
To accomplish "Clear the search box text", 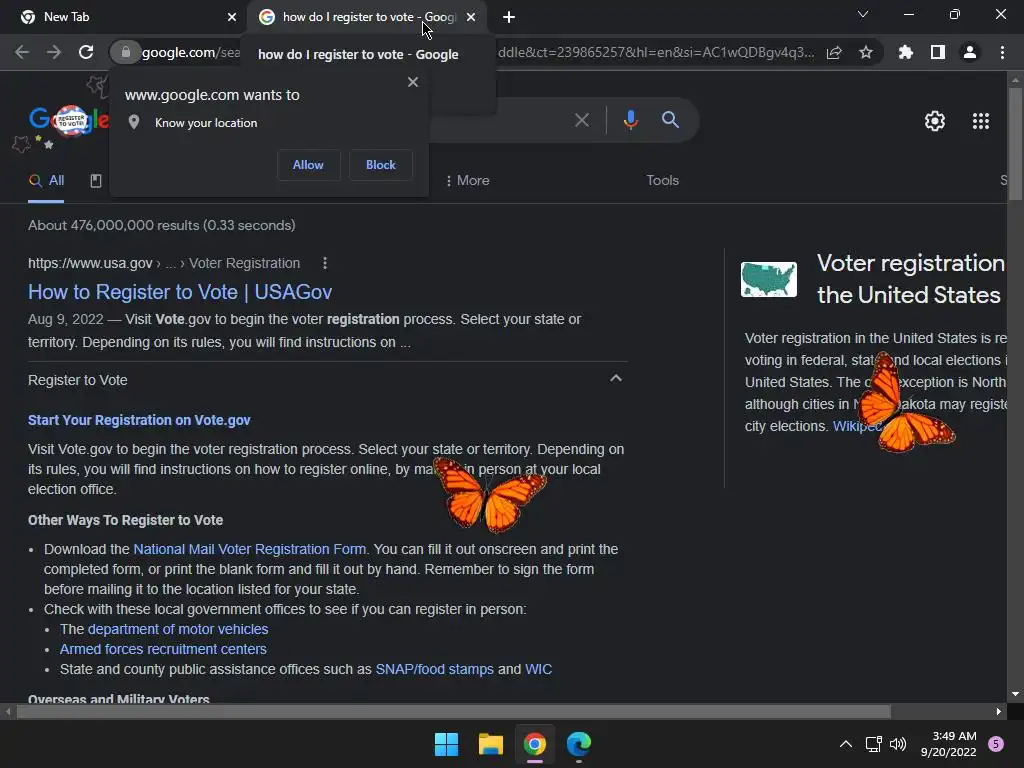I will 581,120.
